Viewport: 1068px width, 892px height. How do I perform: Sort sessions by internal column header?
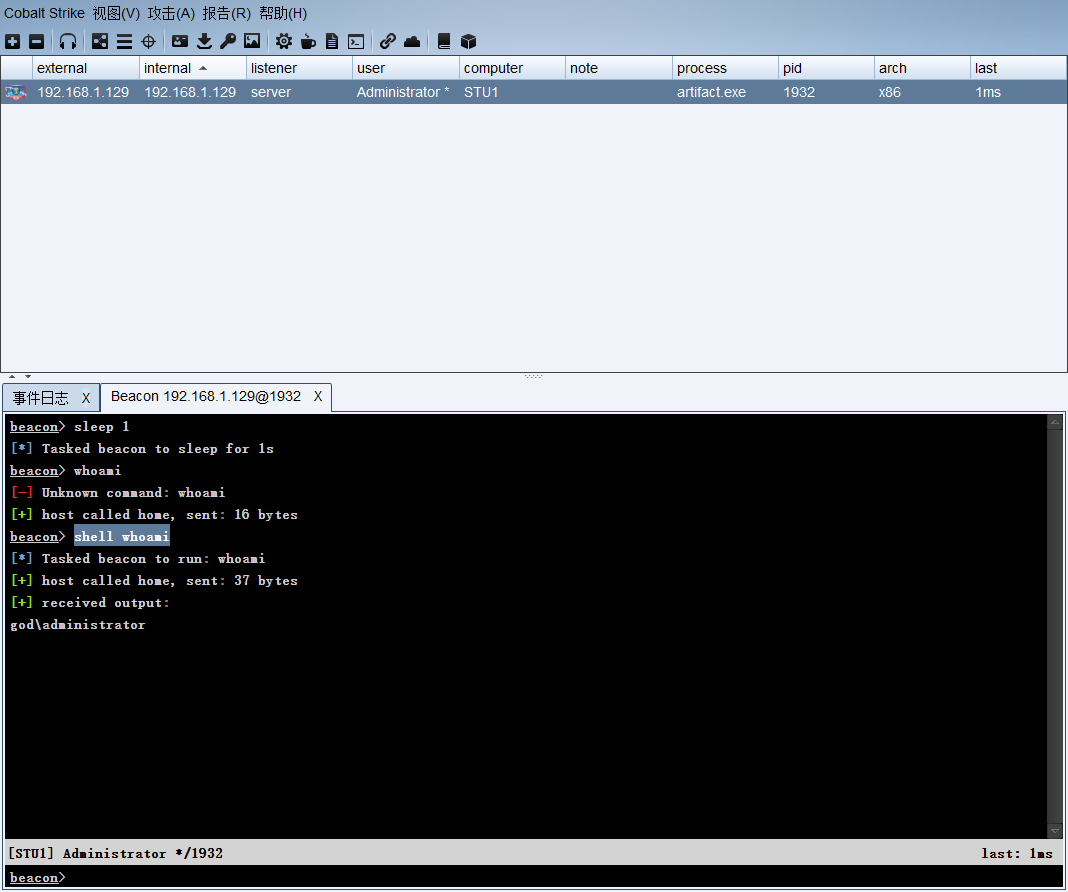(x=193, y=68)
